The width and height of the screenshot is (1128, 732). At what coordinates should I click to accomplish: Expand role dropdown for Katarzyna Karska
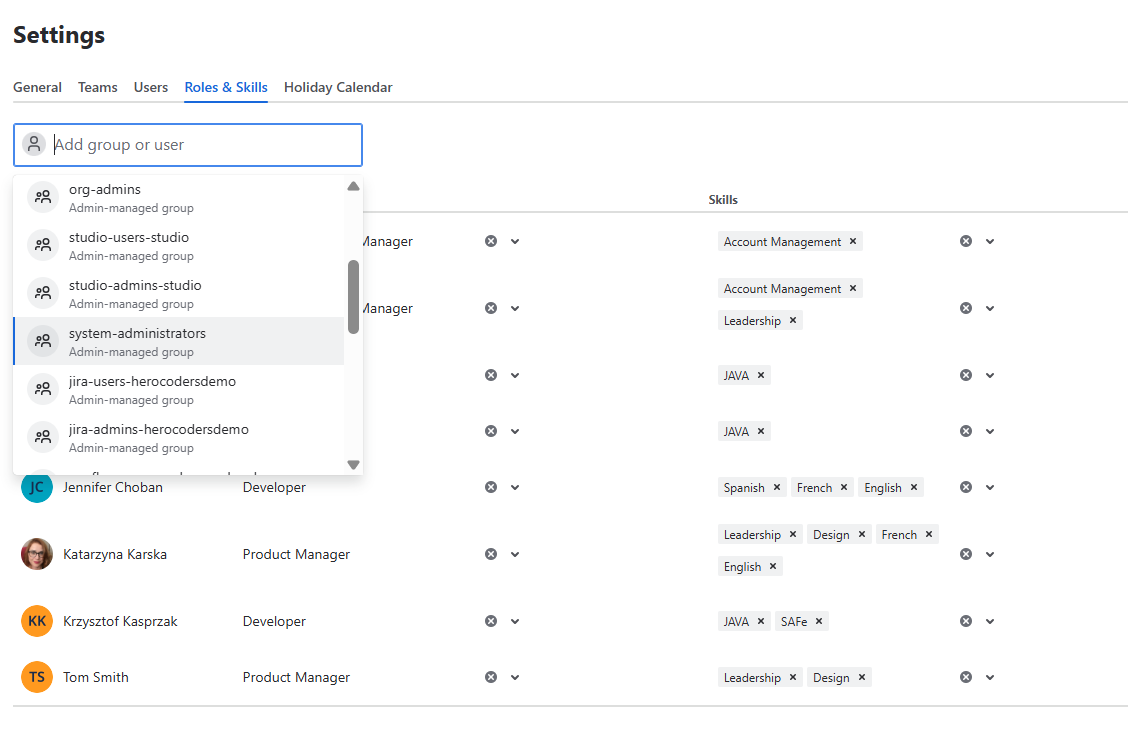pos(515,554)
